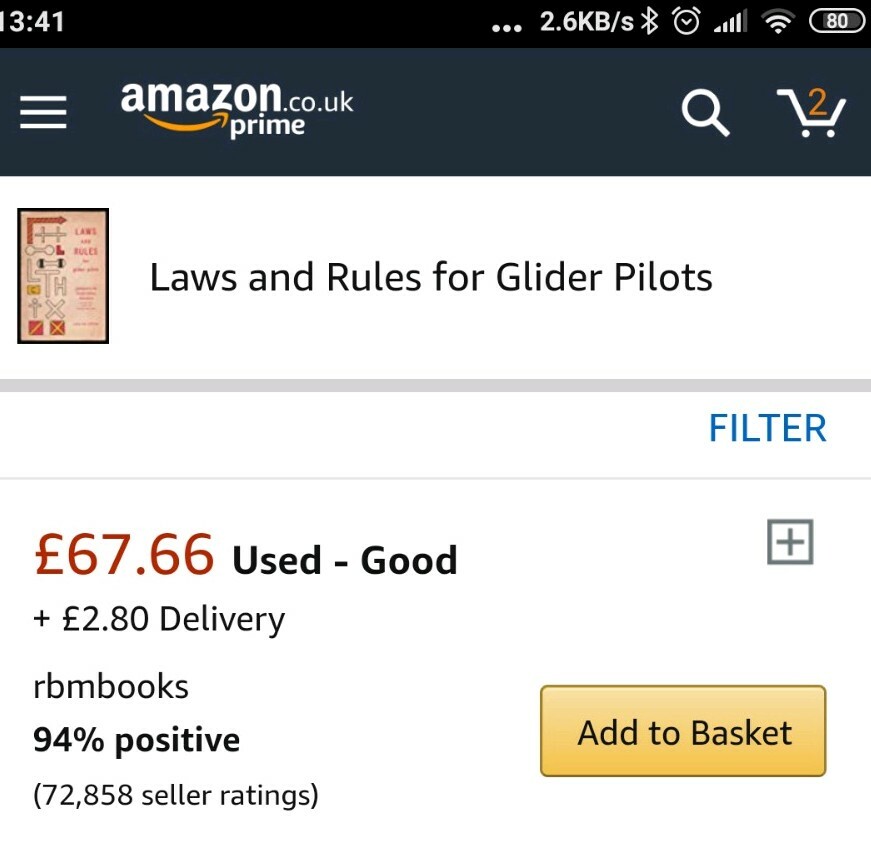Image resolution: width=871 pixels, height=868 pixels.
Task: Check the 94% positive seller rating
Action: [x=139, y=740]
